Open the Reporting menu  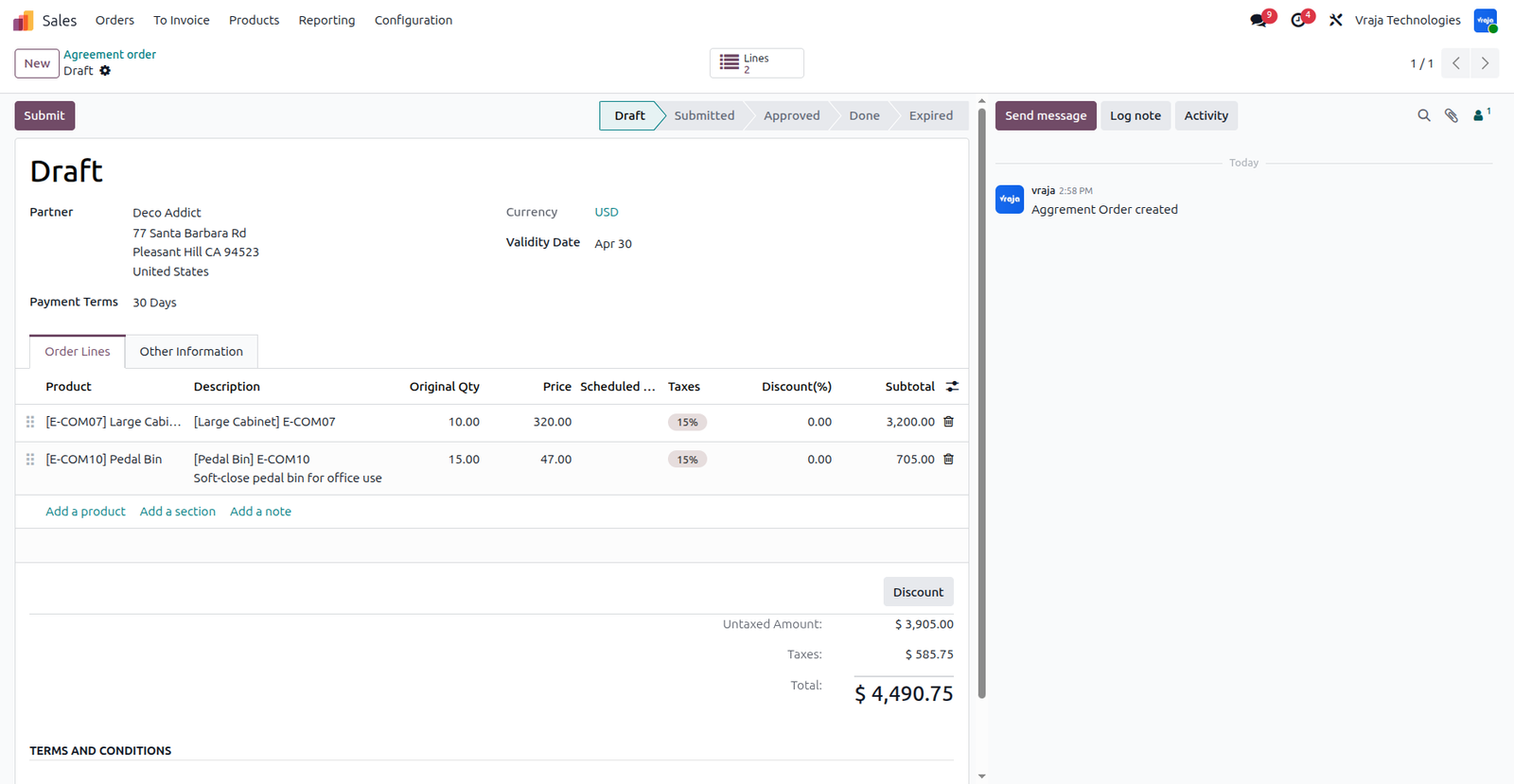tap(326, 20)
